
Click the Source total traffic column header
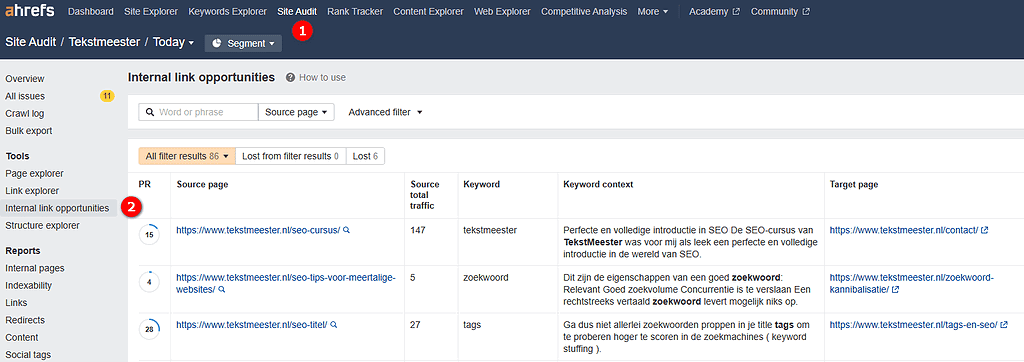[x=425, y=195]
